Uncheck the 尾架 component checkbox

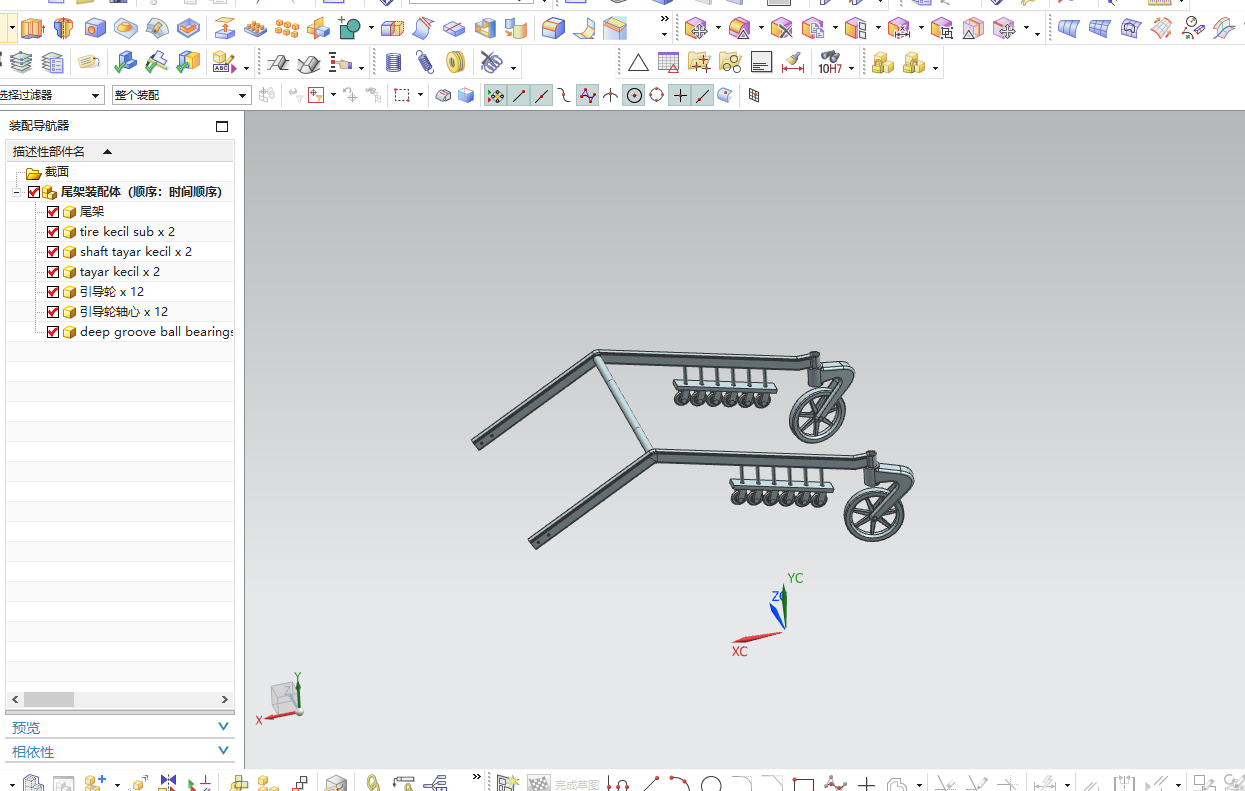53,212
